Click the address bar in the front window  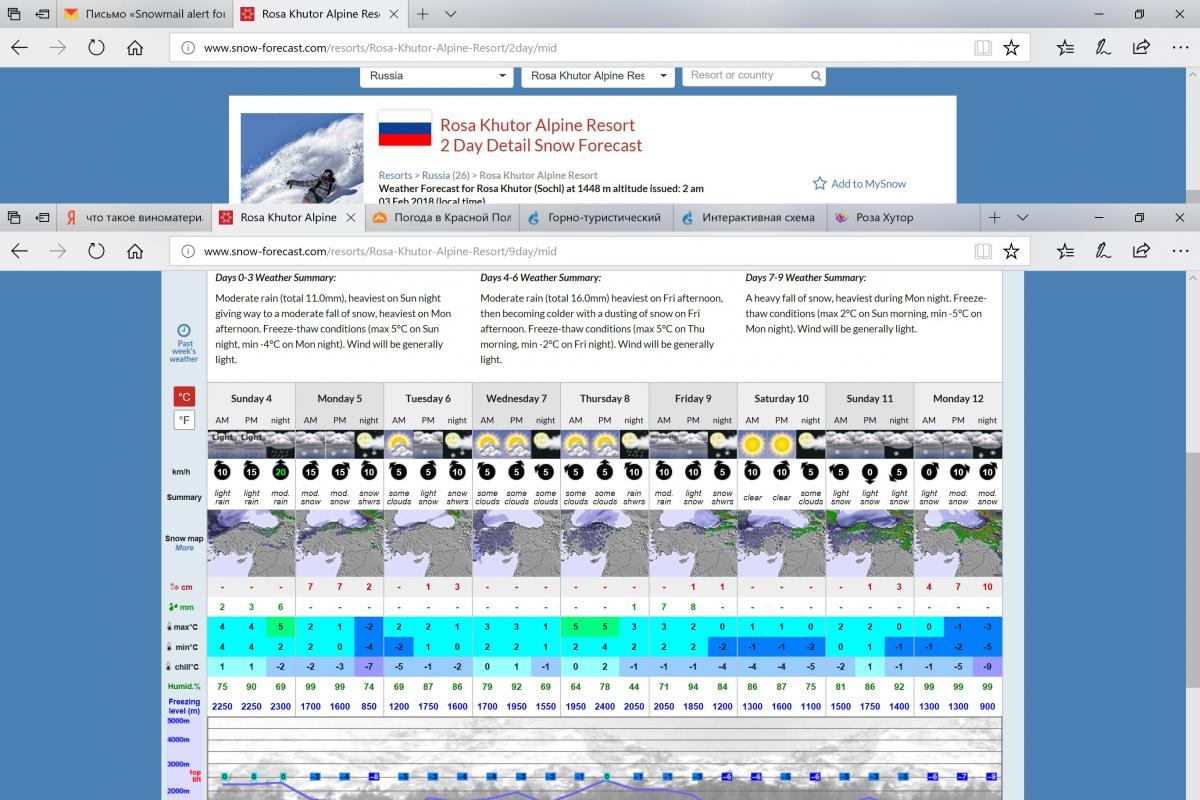tap(570, 251)
